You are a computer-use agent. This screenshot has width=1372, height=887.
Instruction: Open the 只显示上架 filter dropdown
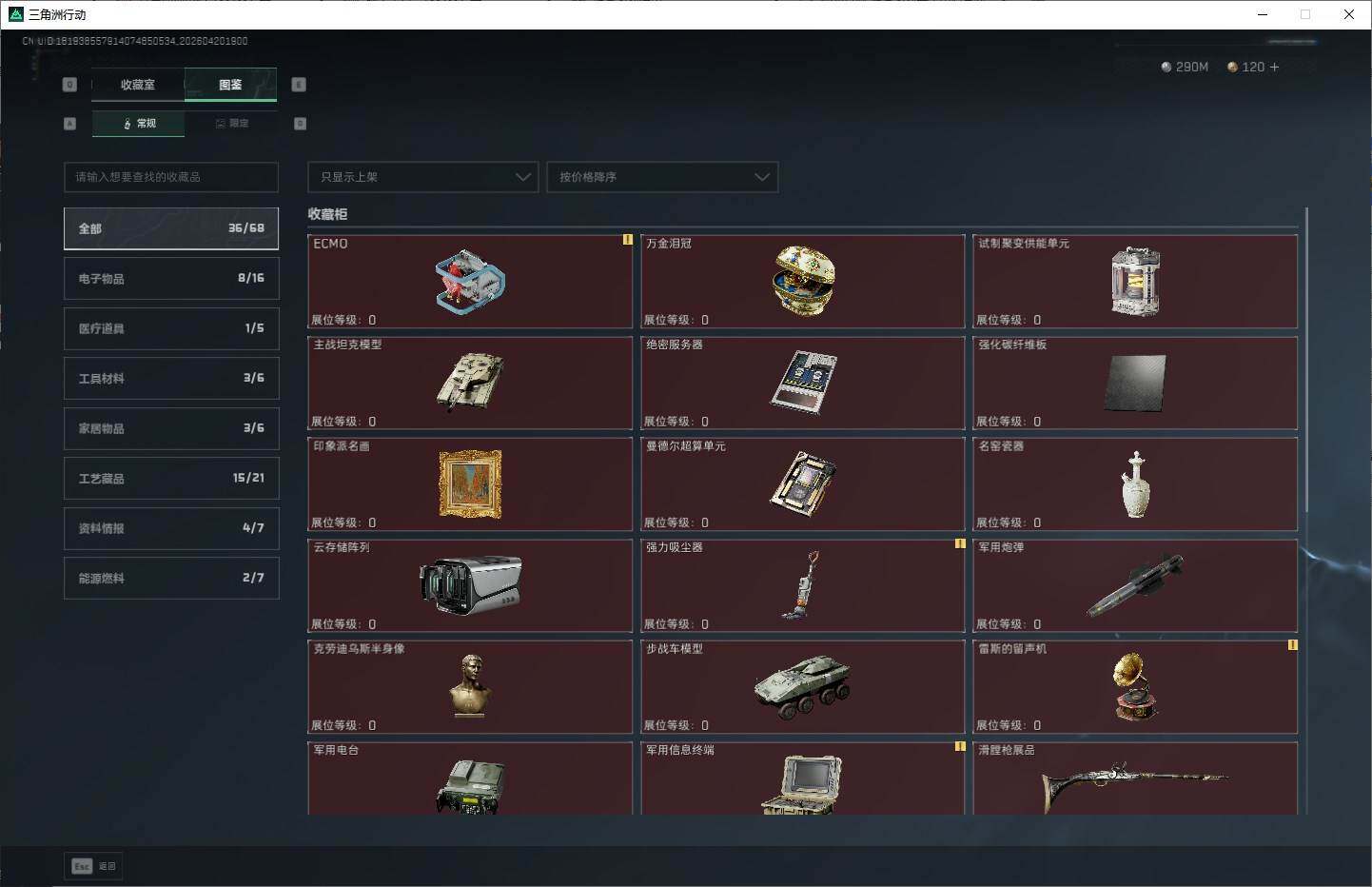pyautogui.click(x=422, y=177)
